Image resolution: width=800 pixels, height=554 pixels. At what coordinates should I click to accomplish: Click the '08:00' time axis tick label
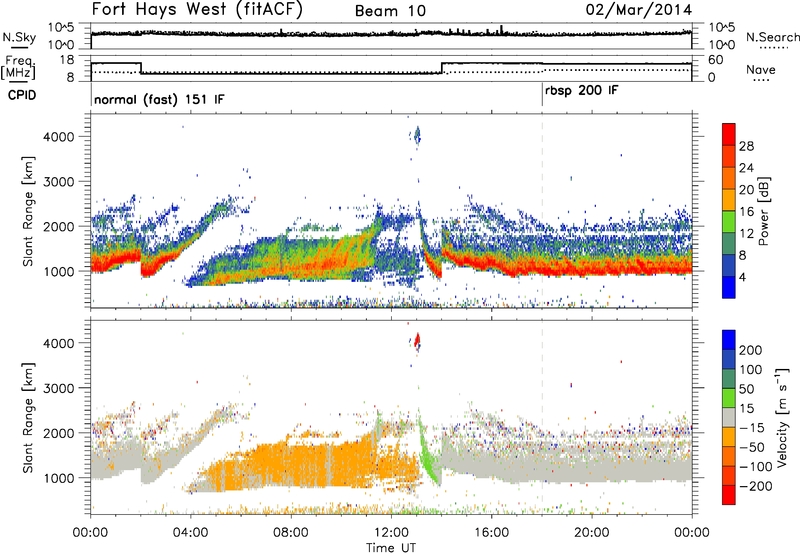[291, 533]
